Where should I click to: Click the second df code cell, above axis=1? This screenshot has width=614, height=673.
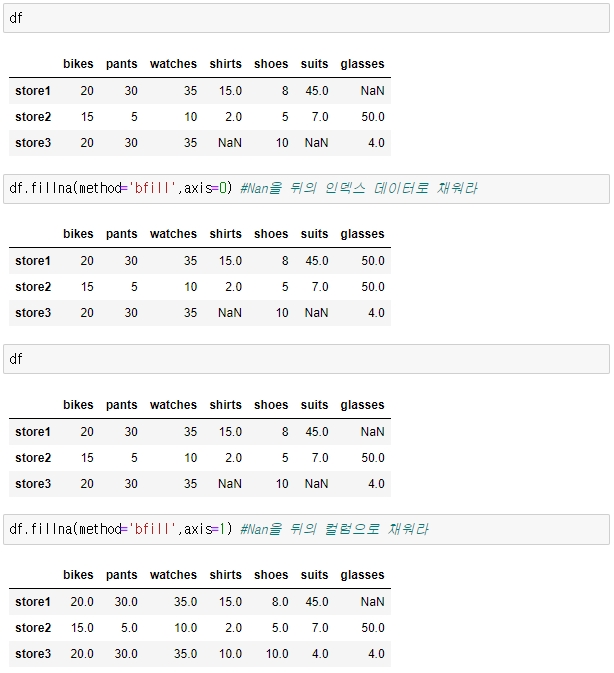[x=306, y=359]
